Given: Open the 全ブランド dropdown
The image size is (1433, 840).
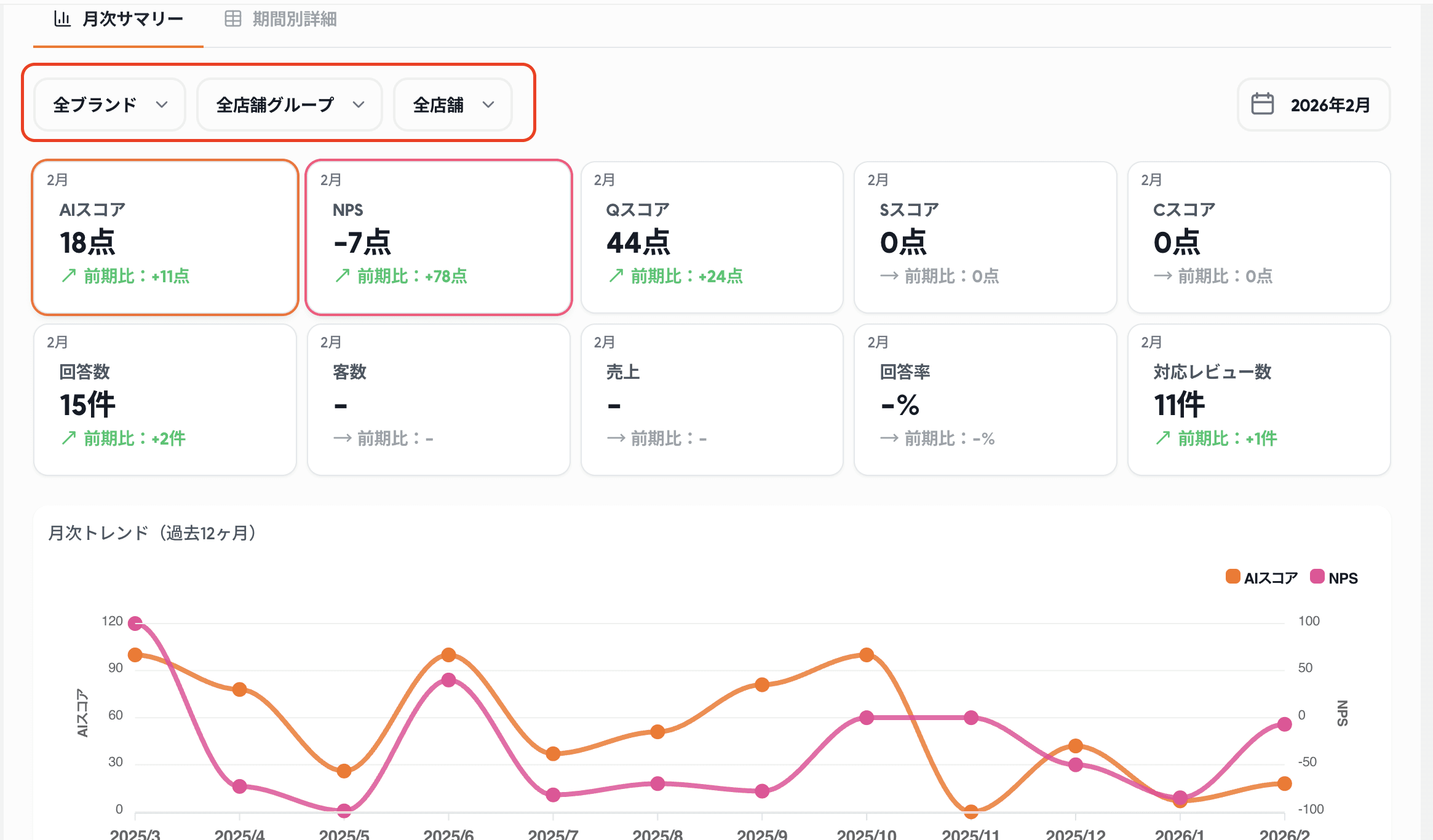Looking at the screenshot, I should 110,105.
